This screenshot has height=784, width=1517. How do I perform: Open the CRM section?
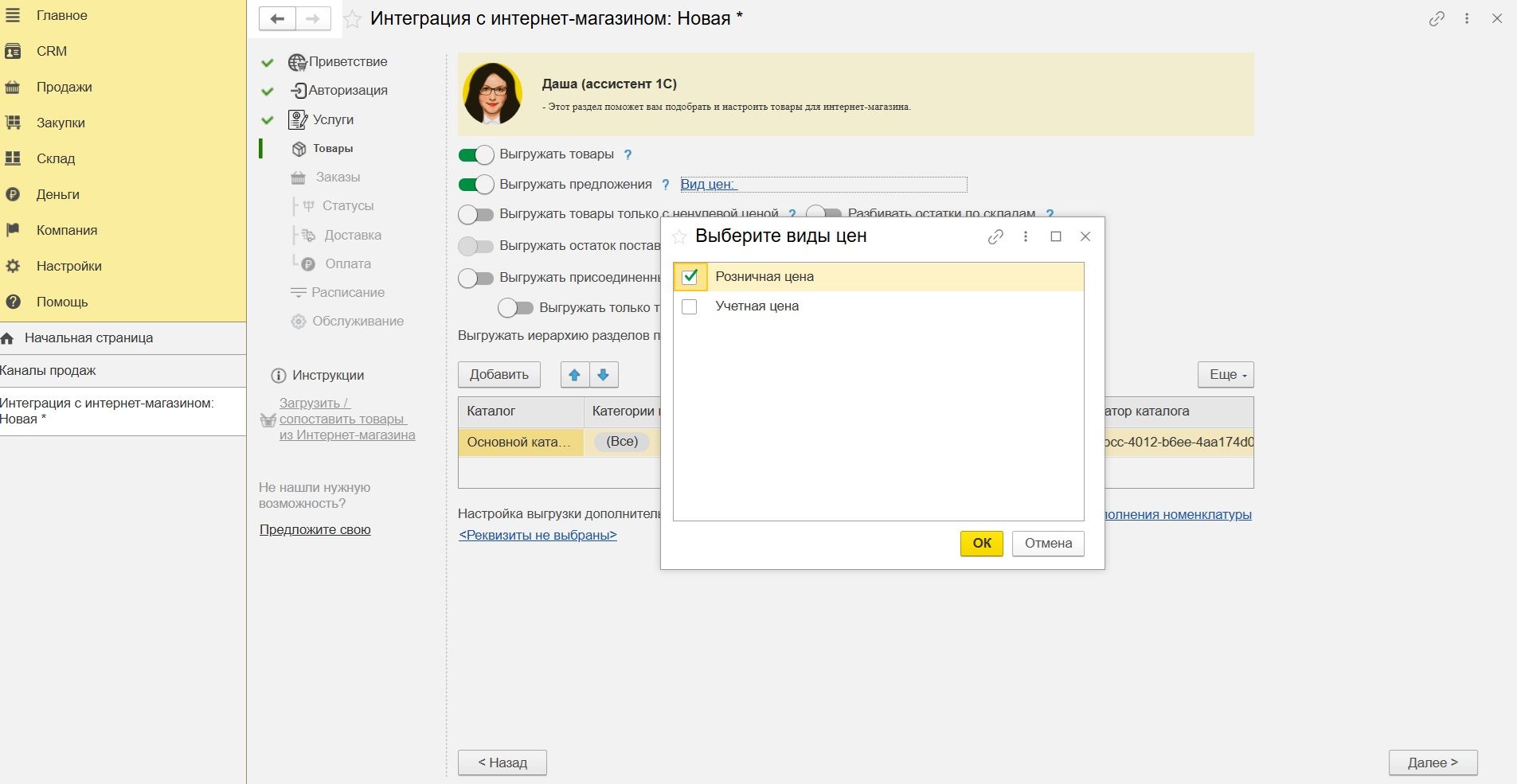tap(51, 51)
